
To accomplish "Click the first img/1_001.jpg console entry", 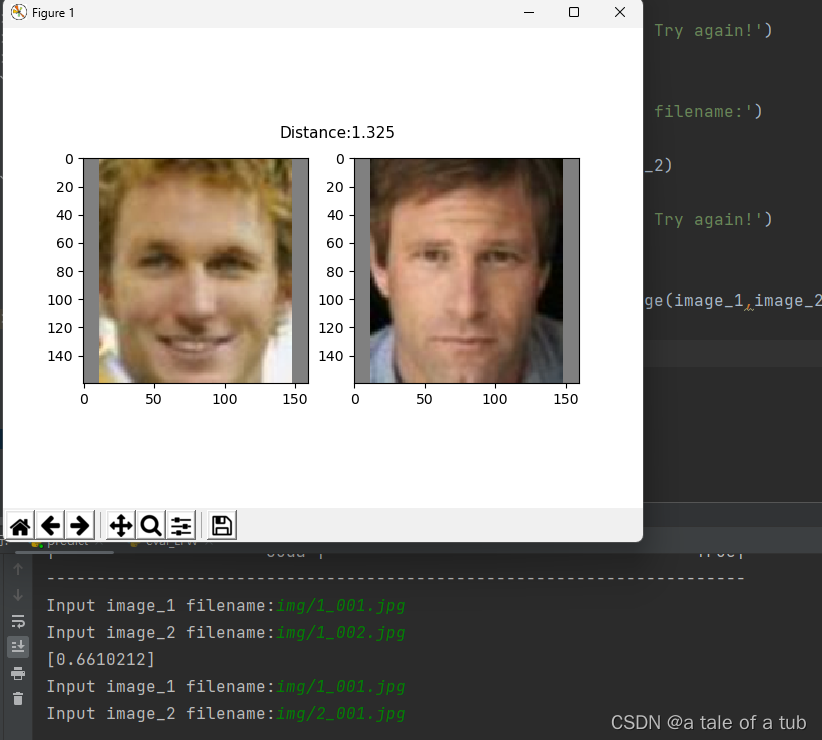I will 341,606.
